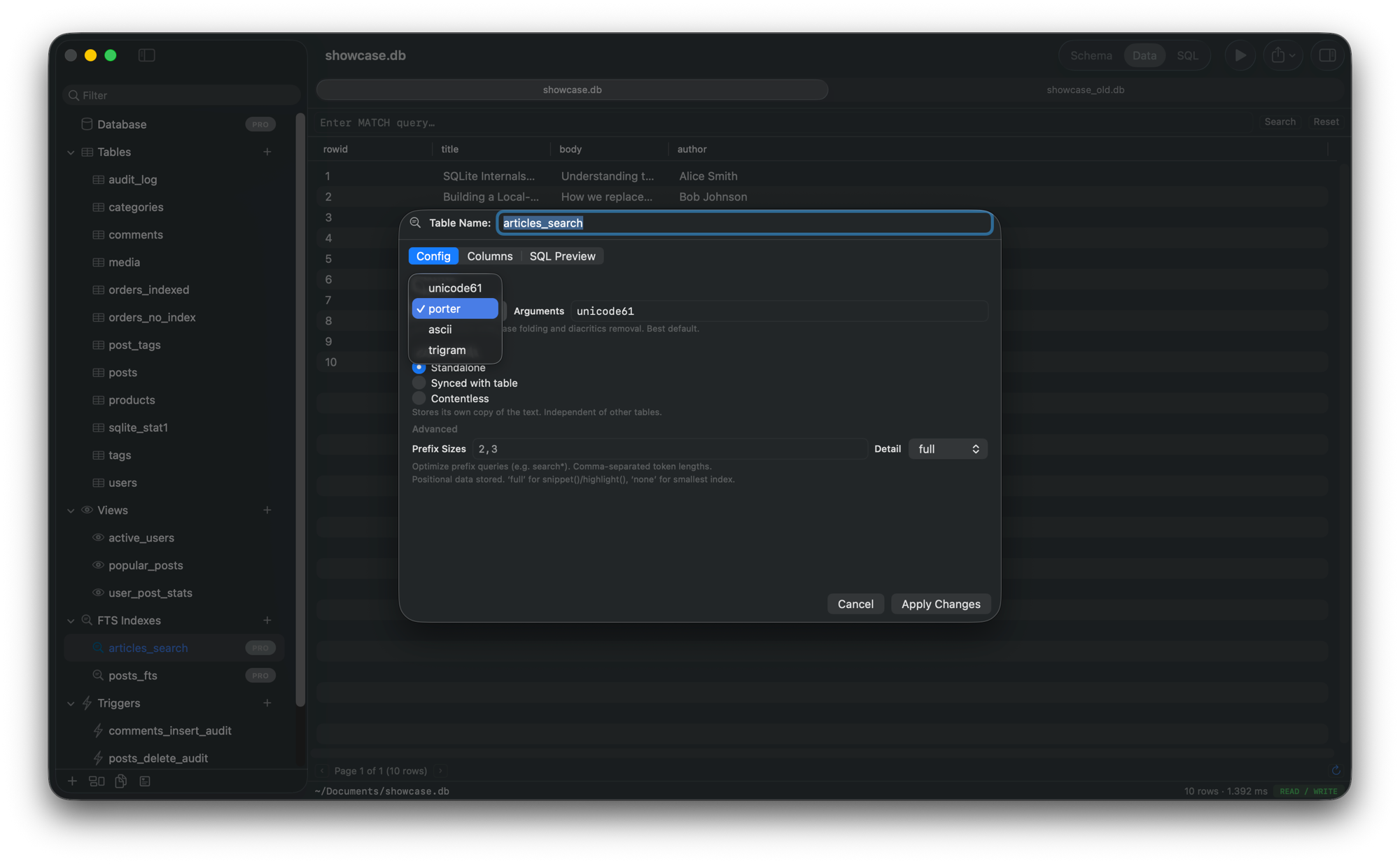Open a new database with the plus icon

point(73,781)
